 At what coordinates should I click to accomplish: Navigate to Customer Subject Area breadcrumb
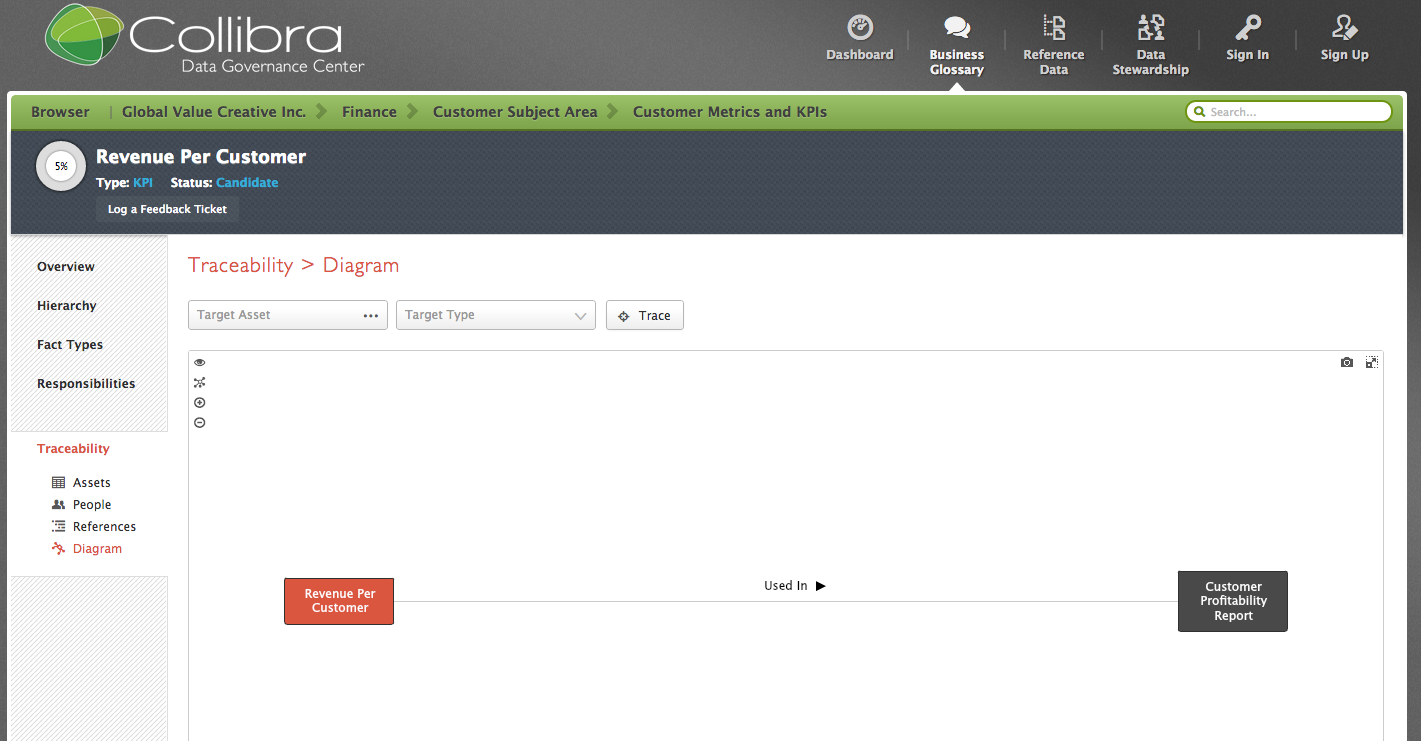click(515, 112)
